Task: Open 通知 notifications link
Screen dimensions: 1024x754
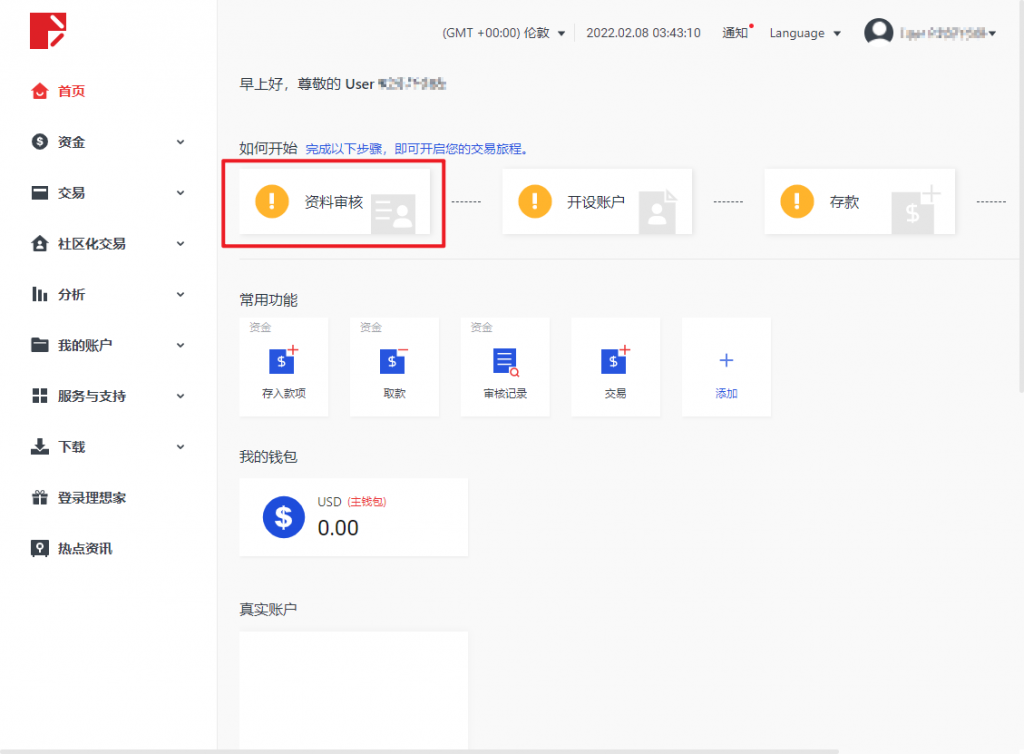Action: 735,33
